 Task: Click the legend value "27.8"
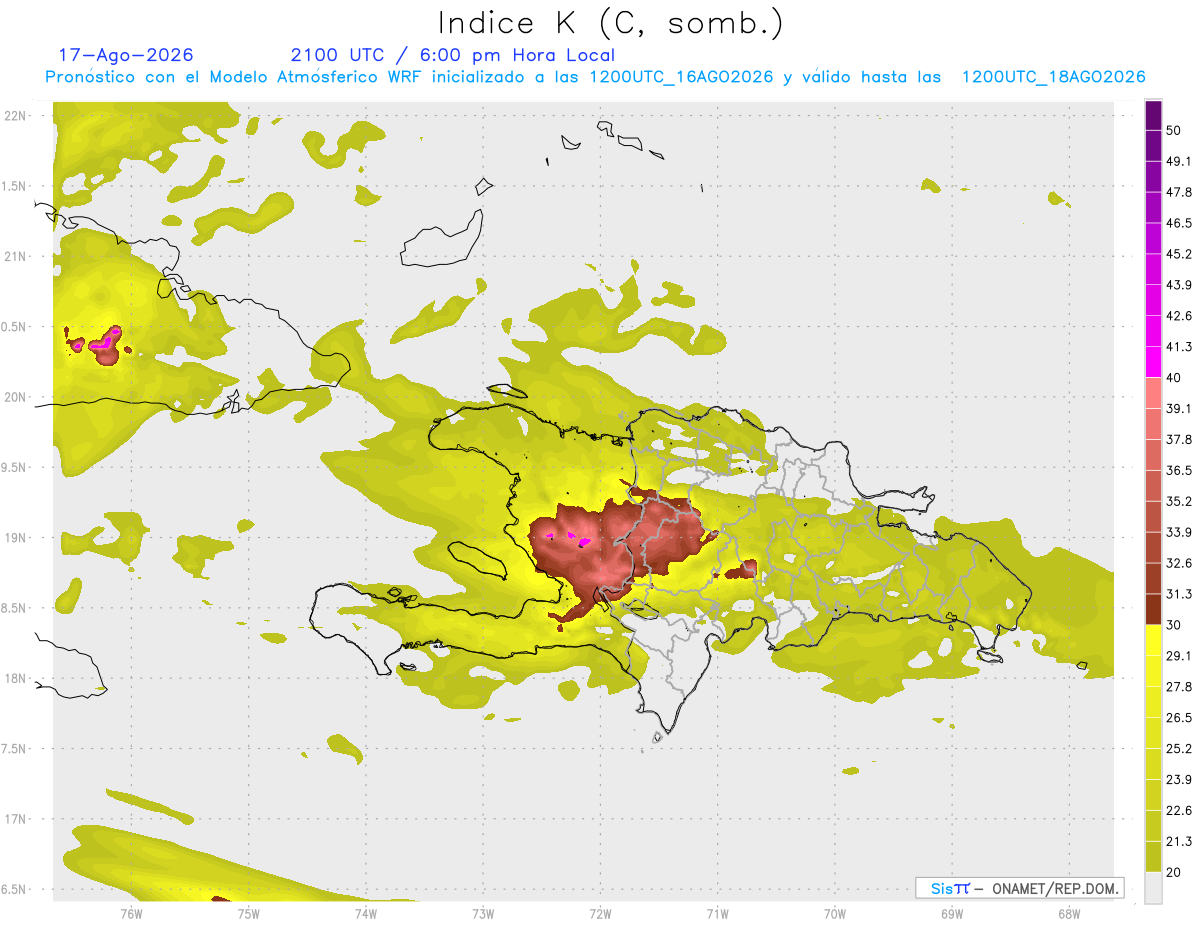1179,687
